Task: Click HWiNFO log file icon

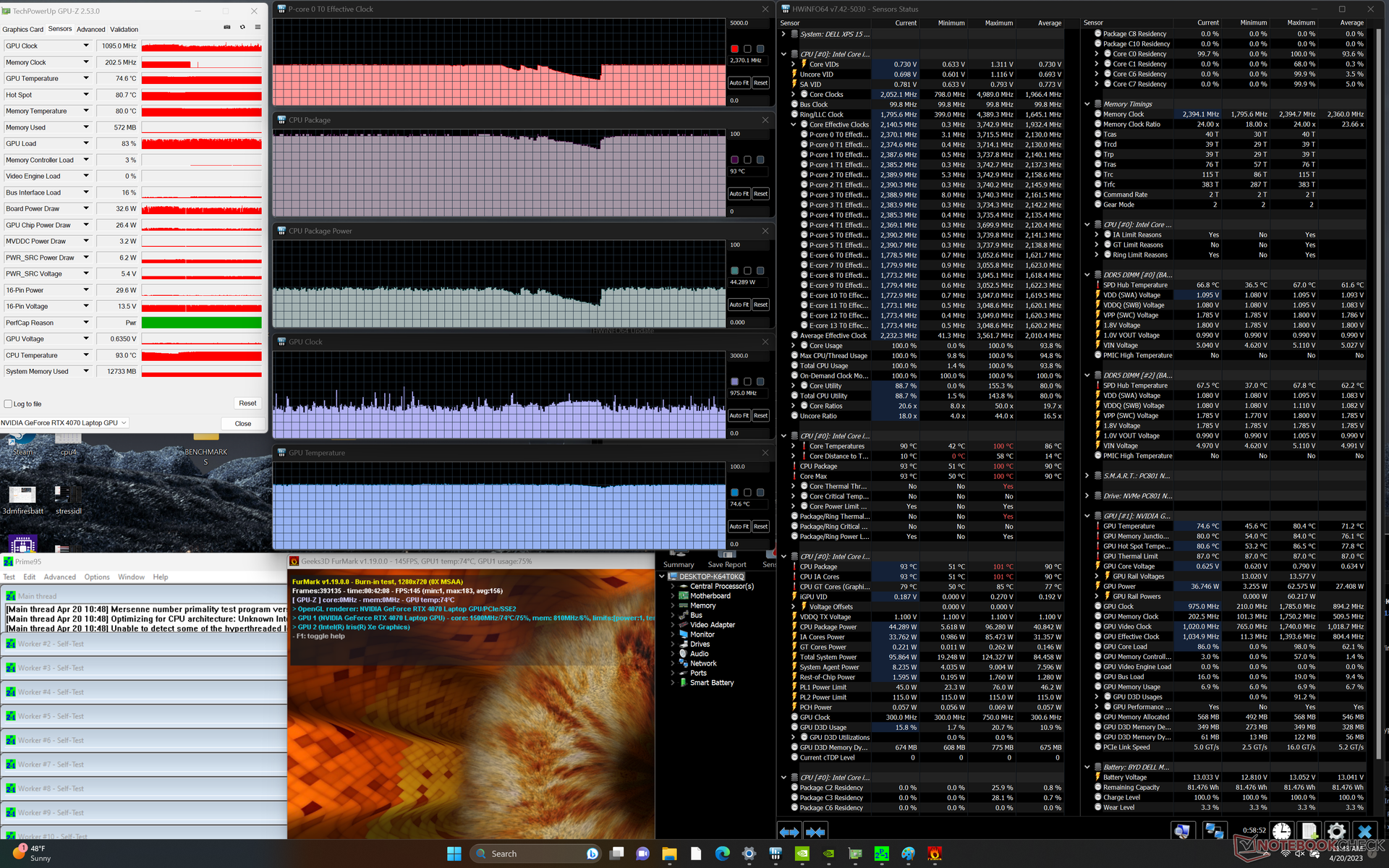Action: pos(1309,831)
